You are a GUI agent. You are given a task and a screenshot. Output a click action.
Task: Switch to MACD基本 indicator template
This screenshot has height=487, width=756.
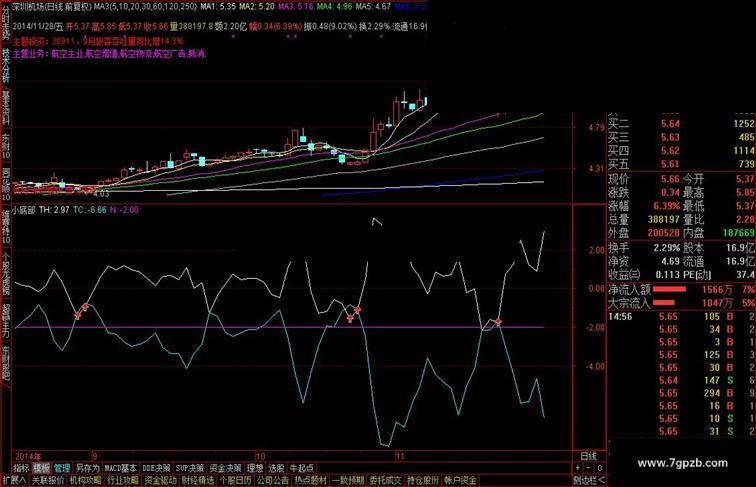coord(121,468)
